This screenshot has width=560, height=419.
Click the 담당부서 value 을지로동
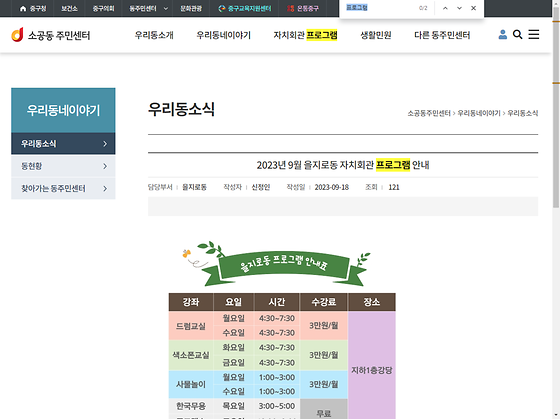click(194, 187)
